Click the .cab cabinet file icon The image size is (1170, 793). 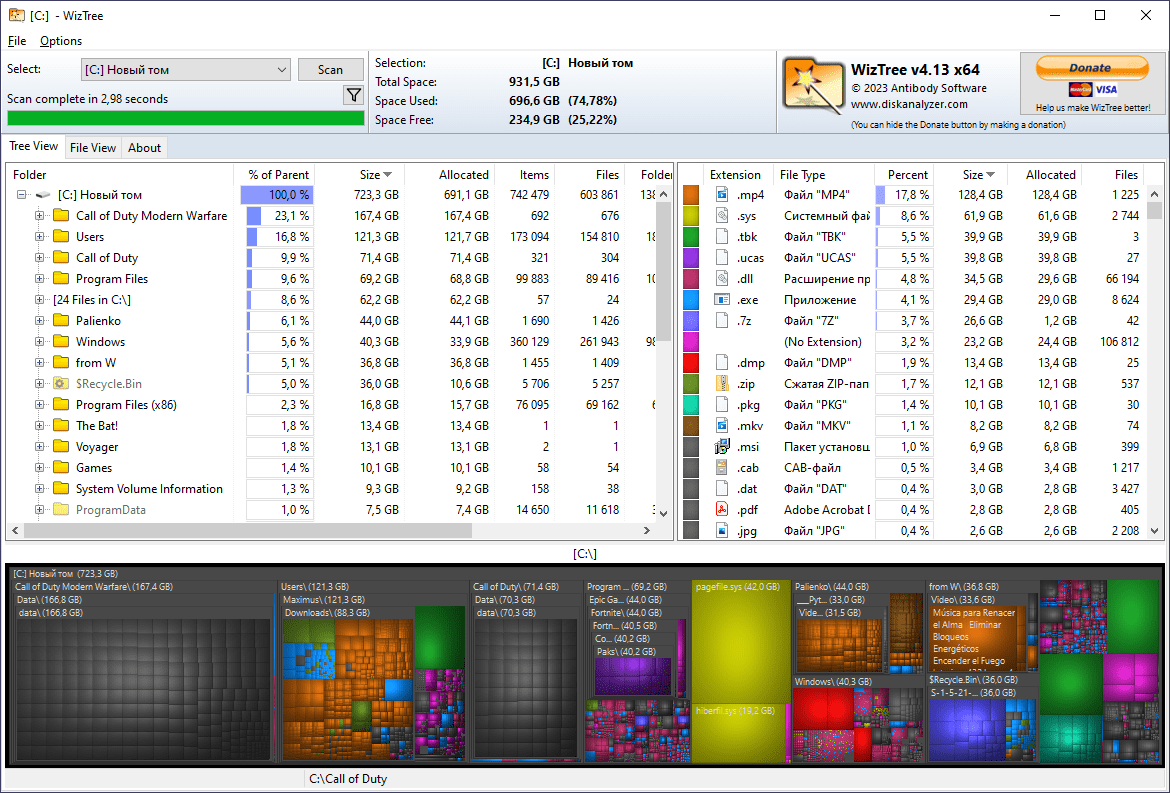(x=722, y=468)
